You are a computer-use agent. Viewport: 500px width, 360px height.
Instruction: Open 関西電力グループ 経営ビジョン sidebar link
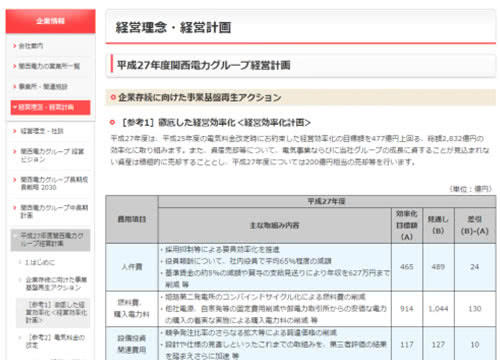(52, 155)
